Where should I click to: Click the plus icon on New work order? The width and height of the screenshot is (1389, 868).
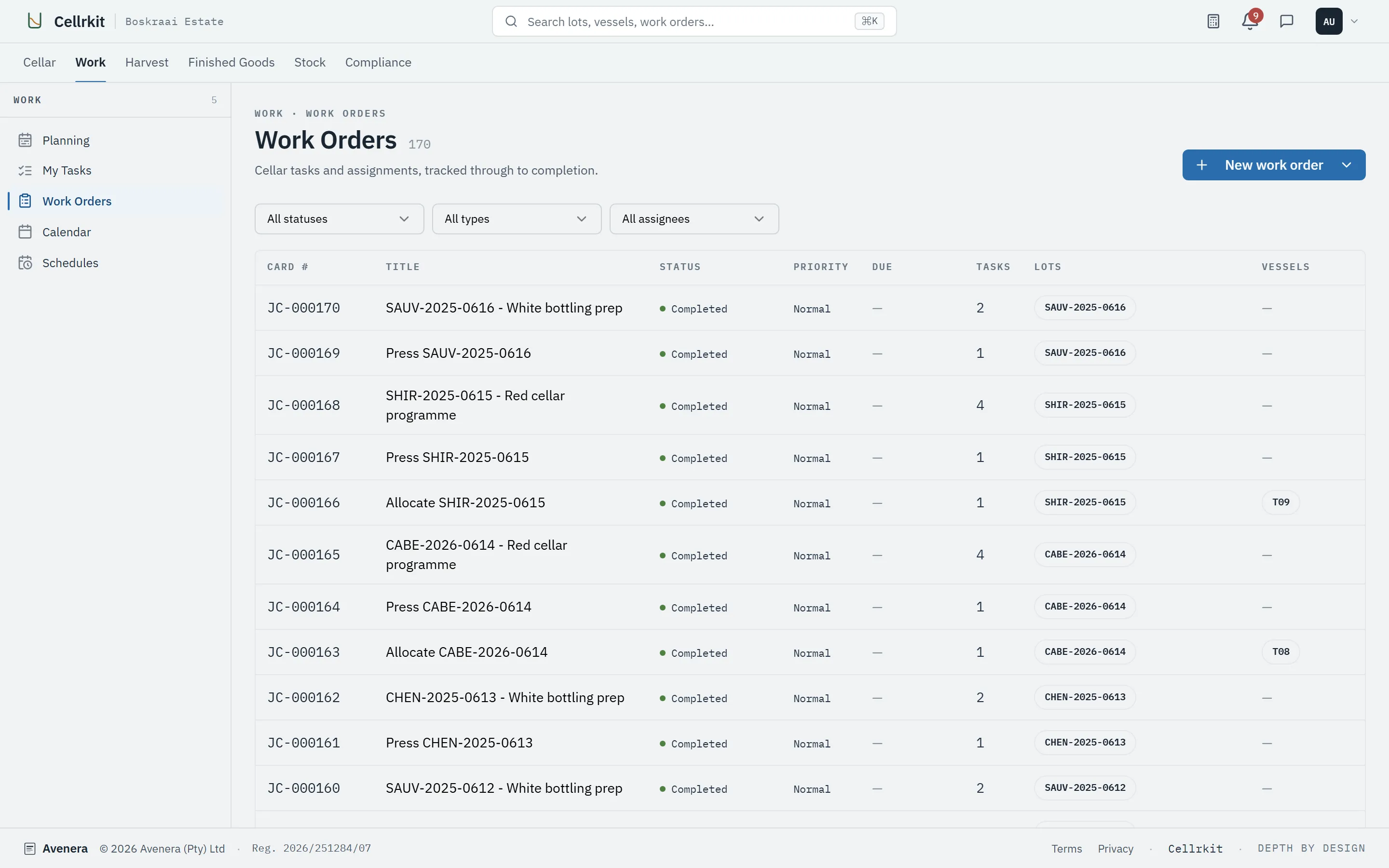coord(1201,165)
